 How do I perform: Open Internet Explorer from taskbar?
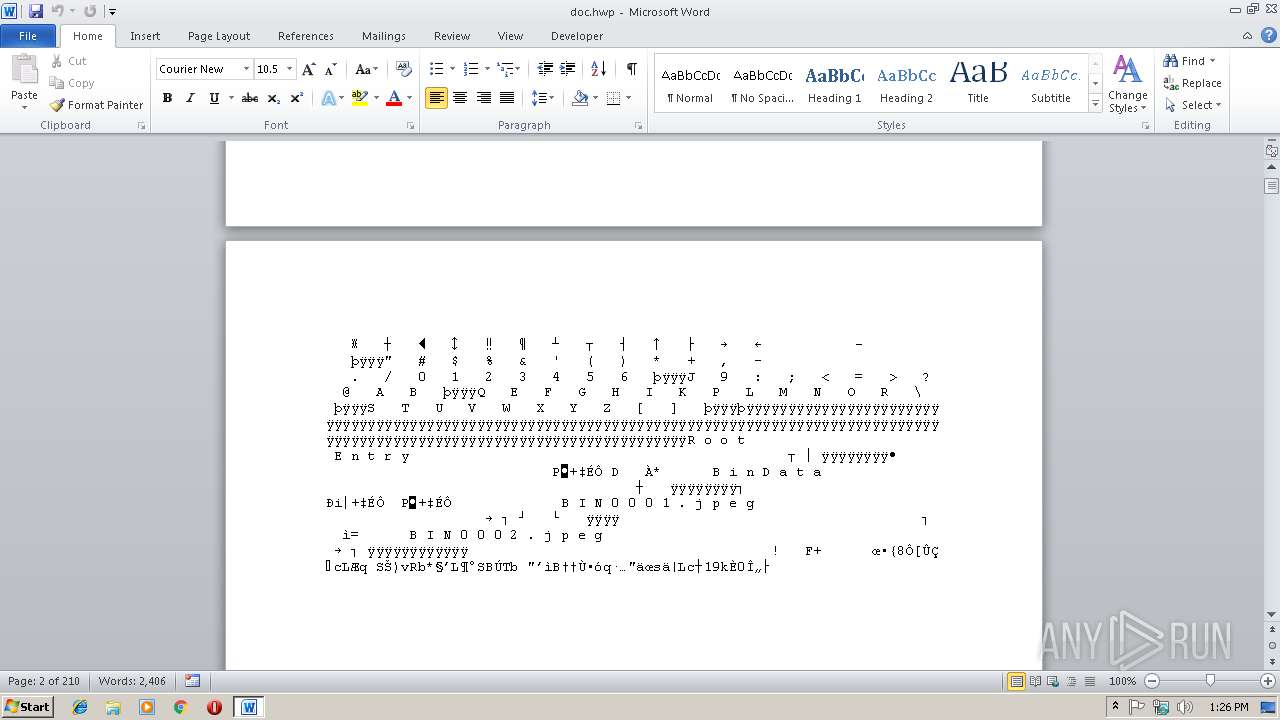click(80, 707)
